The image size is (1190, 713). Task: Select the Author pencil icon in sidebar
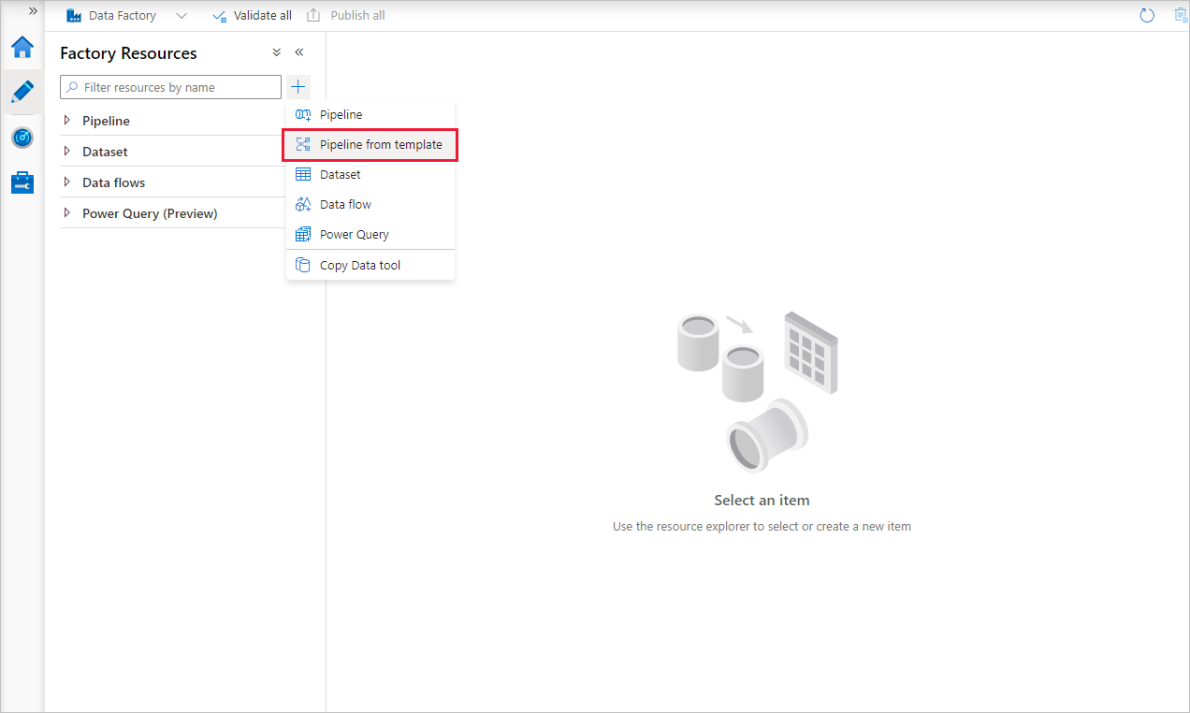[x=22, y=91]
